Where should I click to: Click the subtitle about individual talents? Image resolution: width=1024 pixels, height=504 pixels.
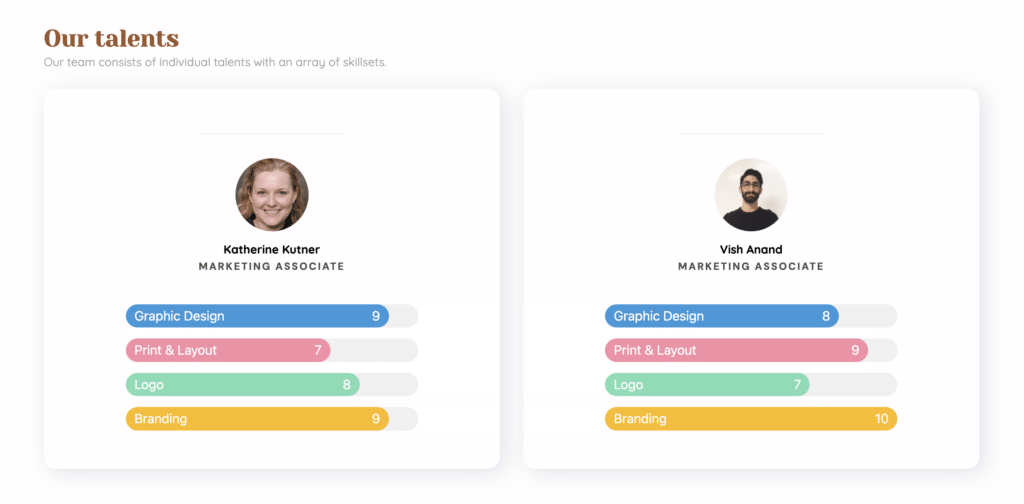215,63
